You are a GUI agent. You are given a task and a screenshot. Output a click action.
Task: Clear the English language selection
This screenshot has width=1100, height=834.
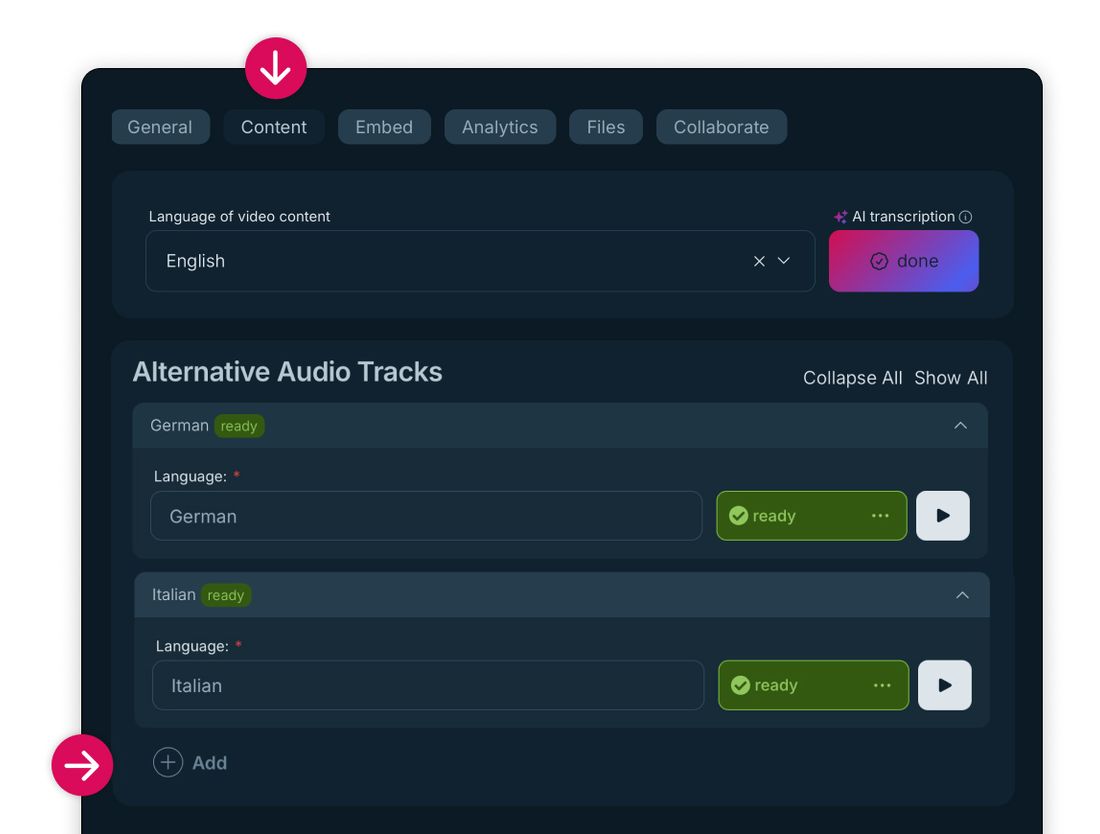[x=759, y=261]
